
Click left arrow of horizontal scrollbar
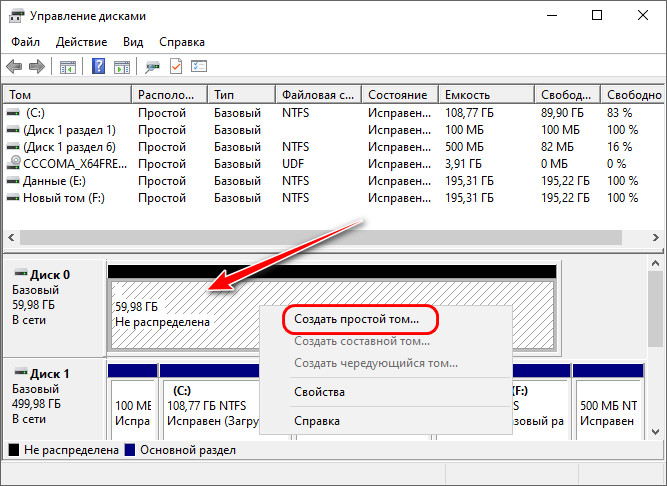click(11, 237)
